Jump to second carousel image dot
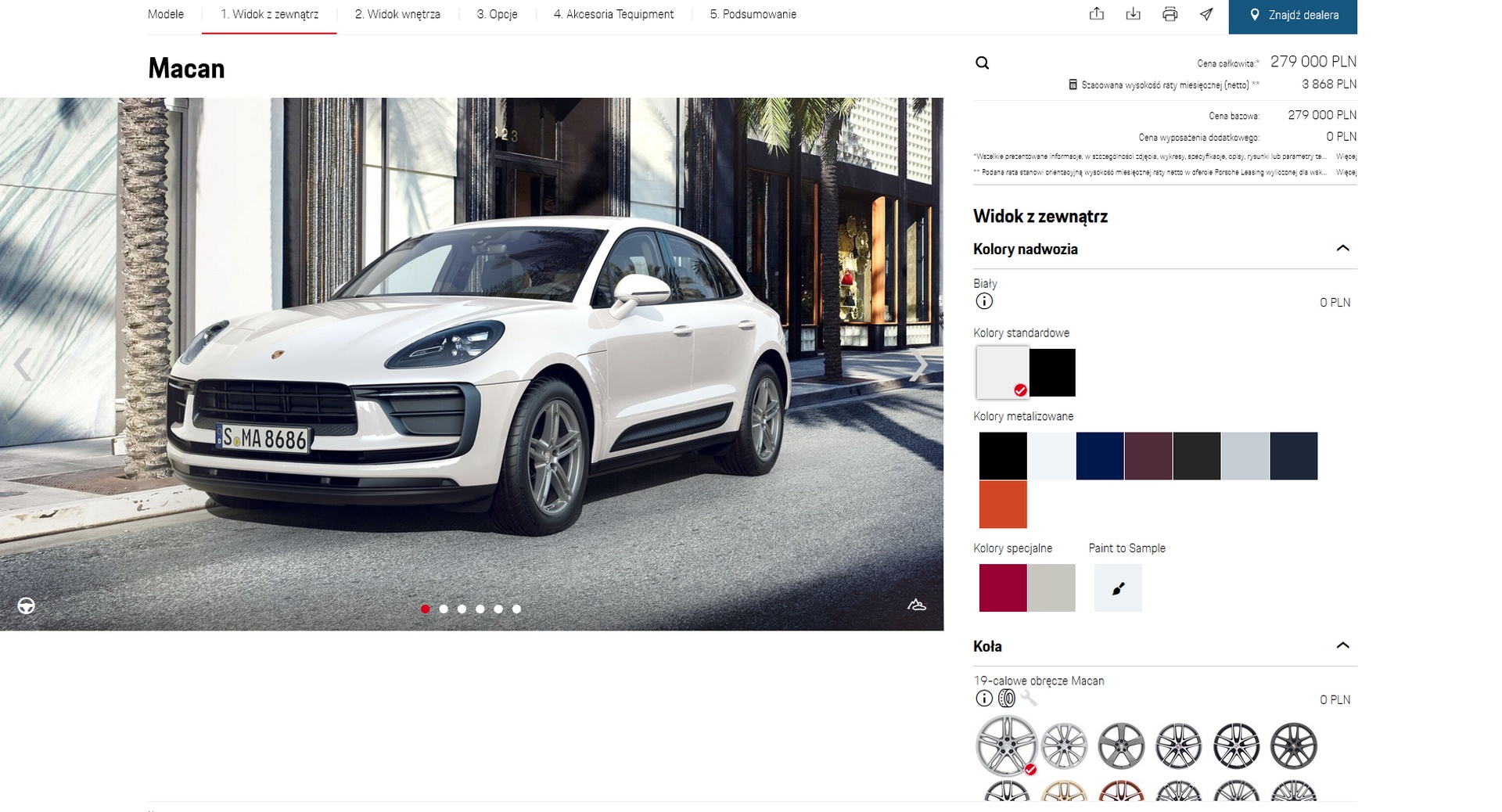 tap(444, 609)
